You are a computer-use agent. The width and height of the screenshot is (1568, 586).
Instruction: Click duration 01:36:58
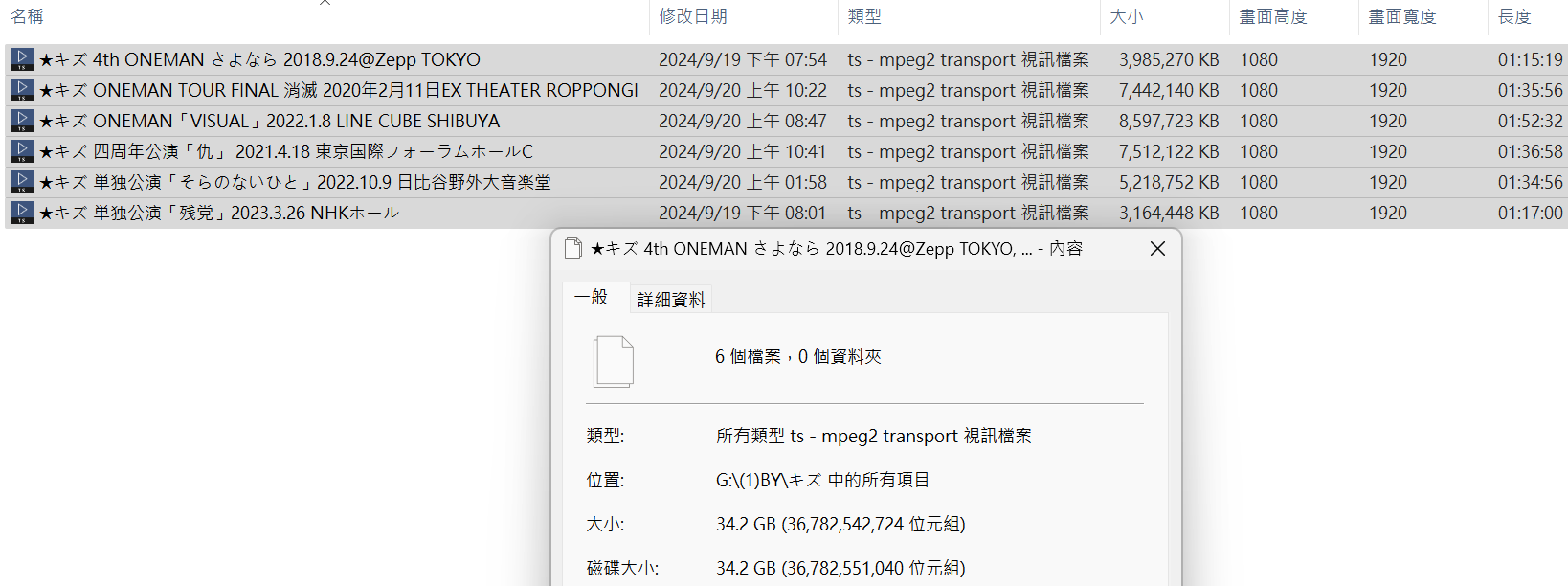(1530, 151)
